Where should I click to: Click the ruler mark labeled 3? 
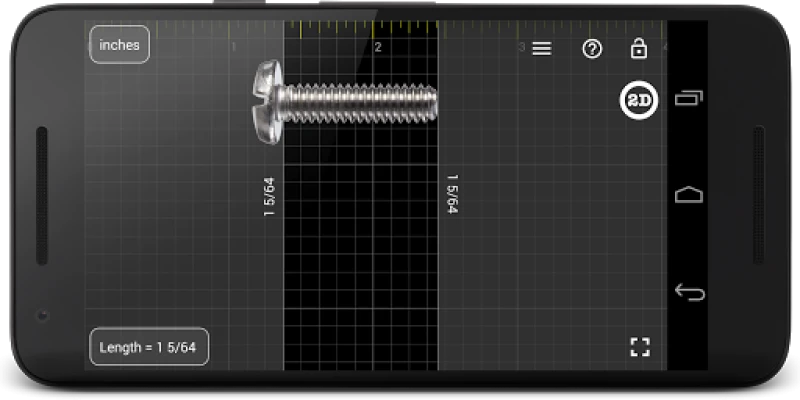click(x=521, y=47)
